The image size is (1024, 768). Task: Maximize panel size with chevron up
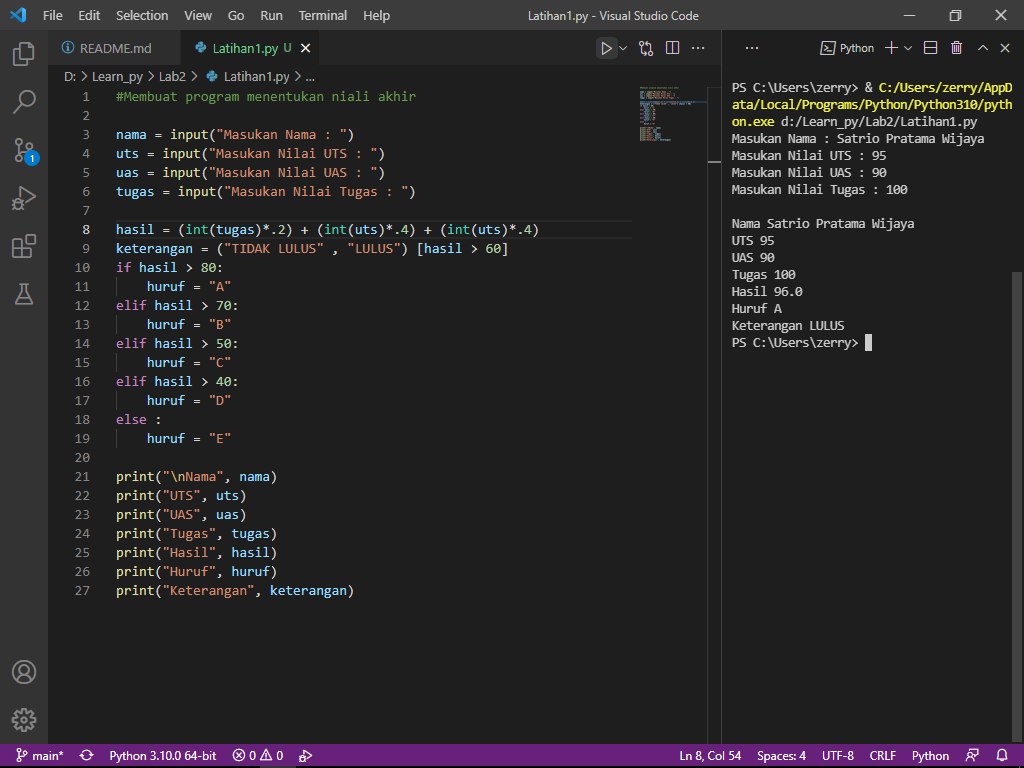(x=983, y=48)
